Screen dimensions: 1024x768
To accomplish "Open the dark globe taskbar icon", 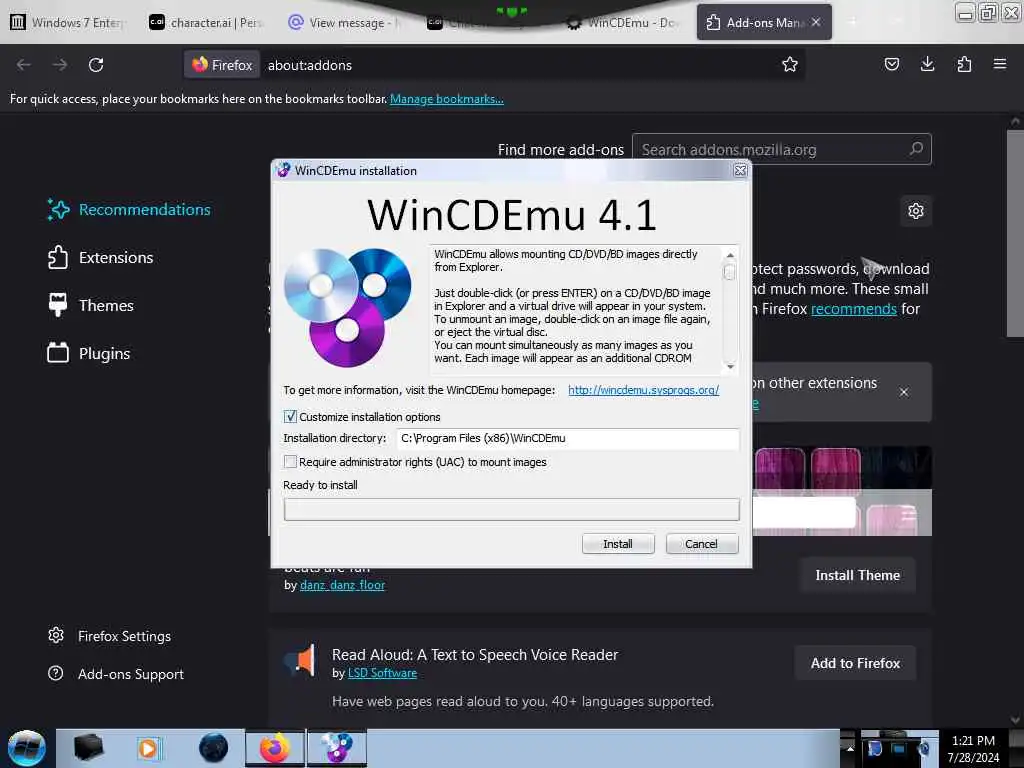I will (x=214, y=748).
